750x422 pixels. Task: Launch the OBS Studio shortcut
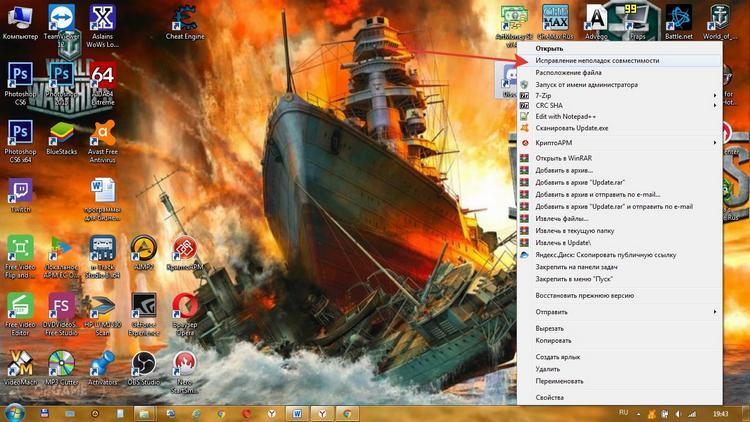(x=143, y=368)
